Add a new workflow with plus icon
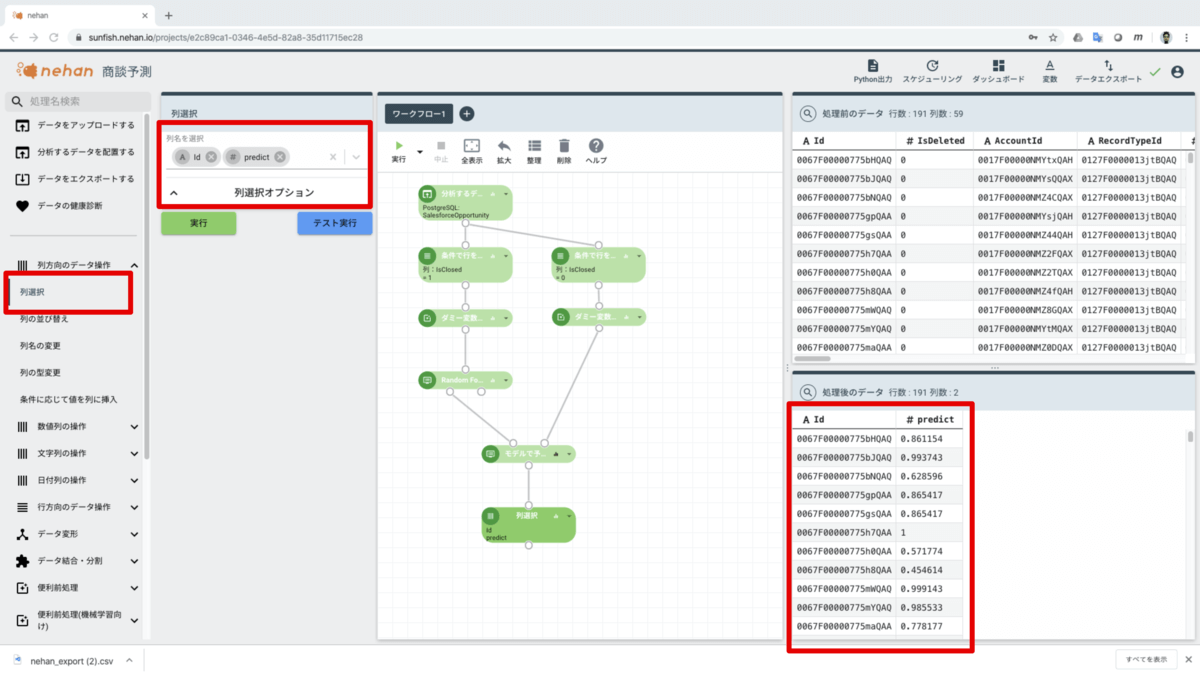This screenshot has width=1200, height=675. tap(466, 114)
